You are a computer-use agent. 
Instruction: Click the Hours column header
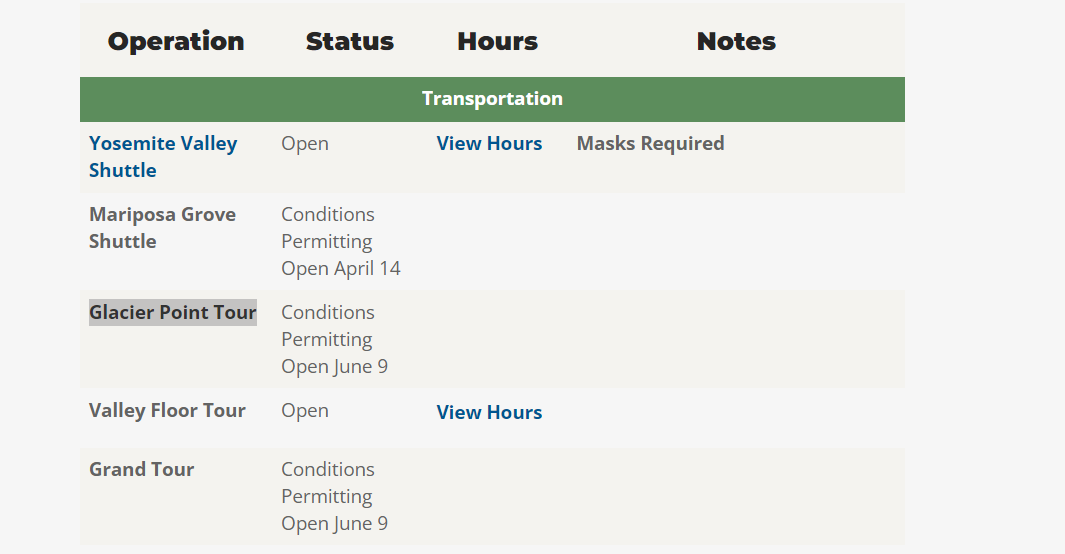click(x=497, y=41)
